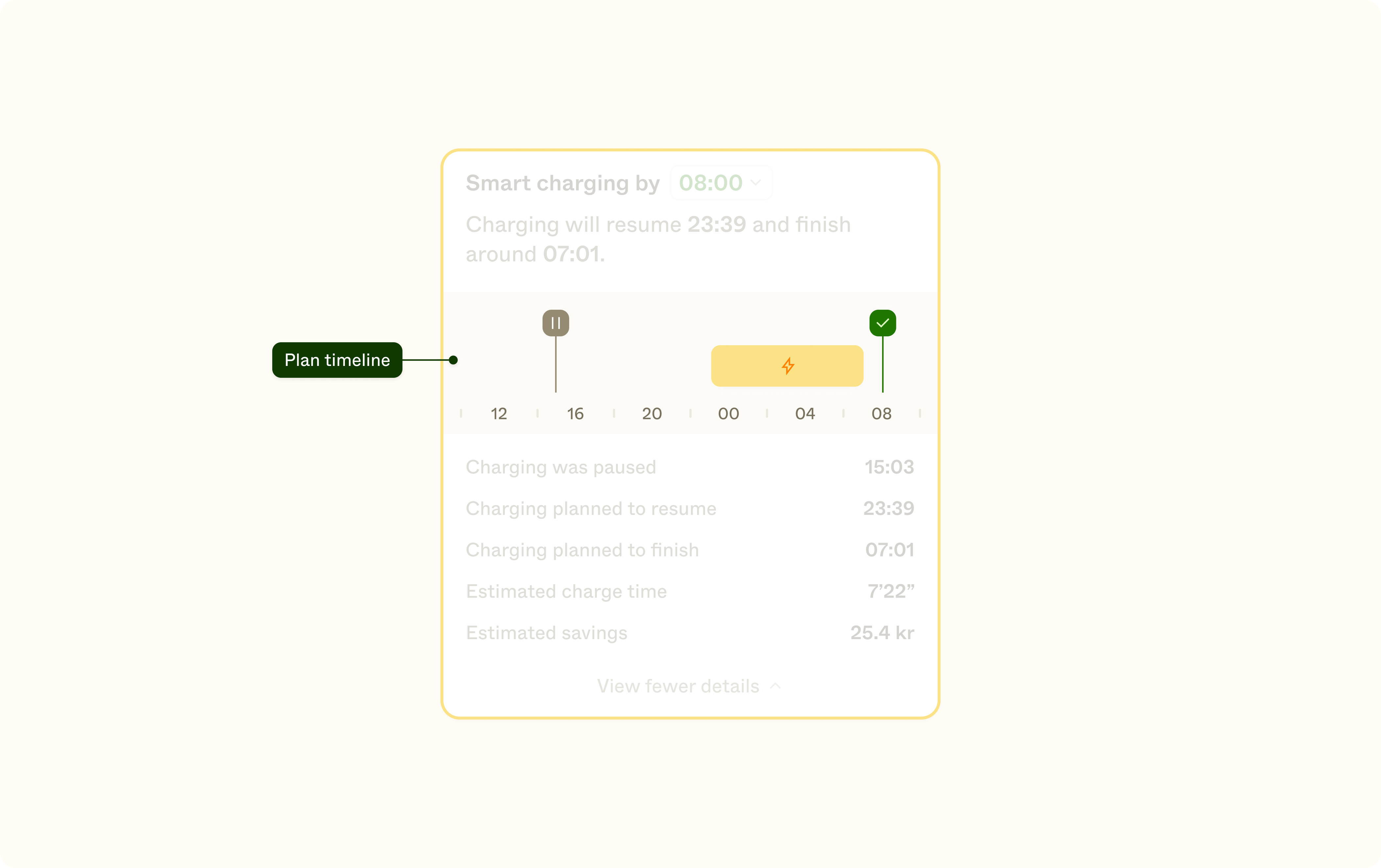Click the 23:39 planned resume time value
This screenshot has height=868, width=1381.
click(888, 509)
